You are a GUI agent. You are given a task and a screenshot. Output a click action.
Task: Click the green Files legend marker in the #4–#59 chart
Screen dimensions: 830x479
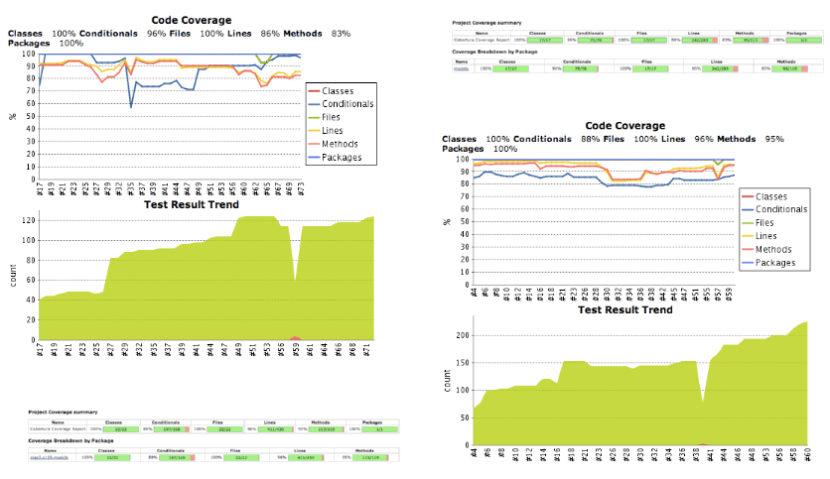pos(747,223)
